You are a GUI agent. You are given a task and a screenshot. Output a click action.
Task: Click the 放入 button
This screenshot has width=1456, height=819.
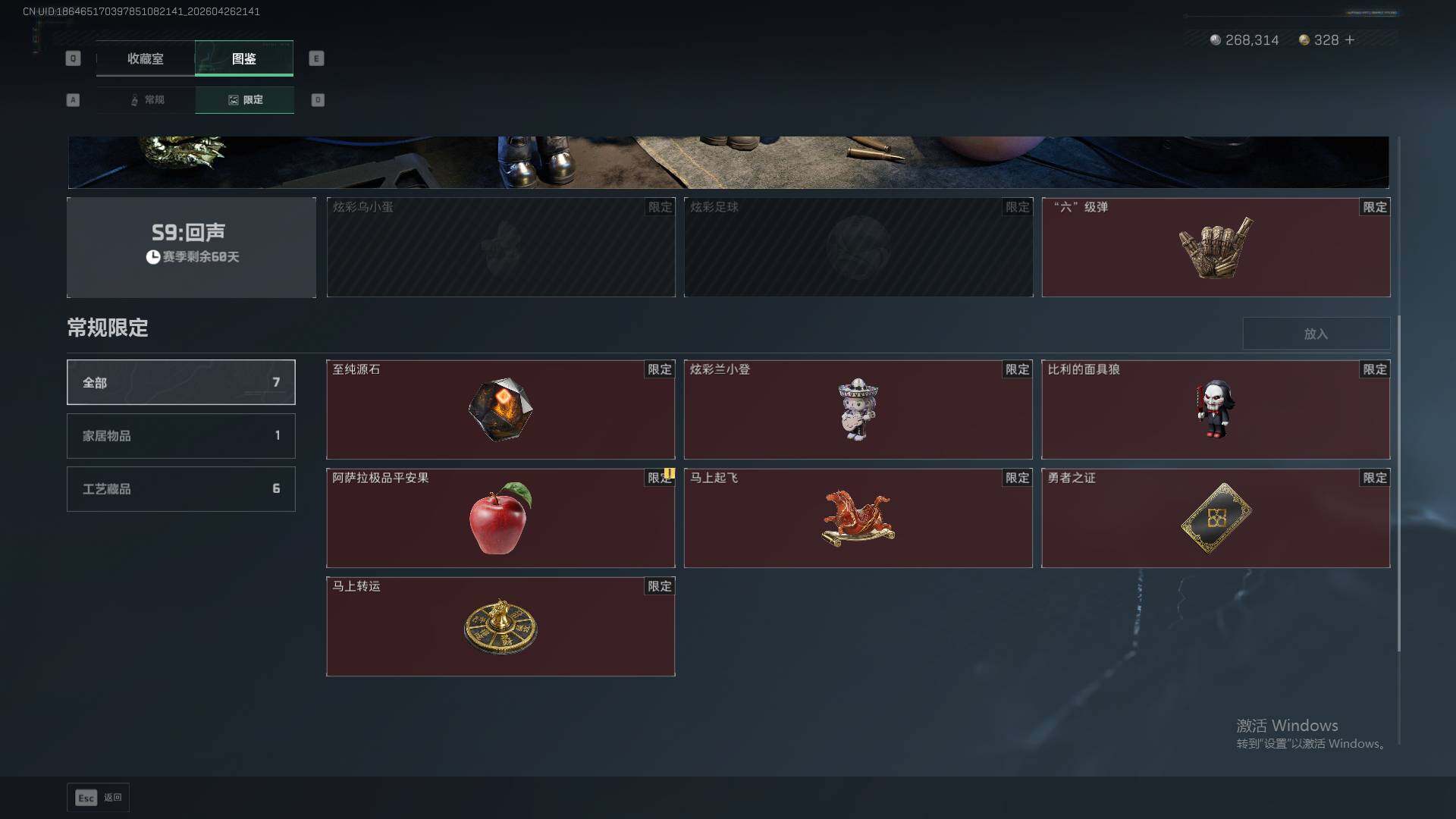[1316, 334]
